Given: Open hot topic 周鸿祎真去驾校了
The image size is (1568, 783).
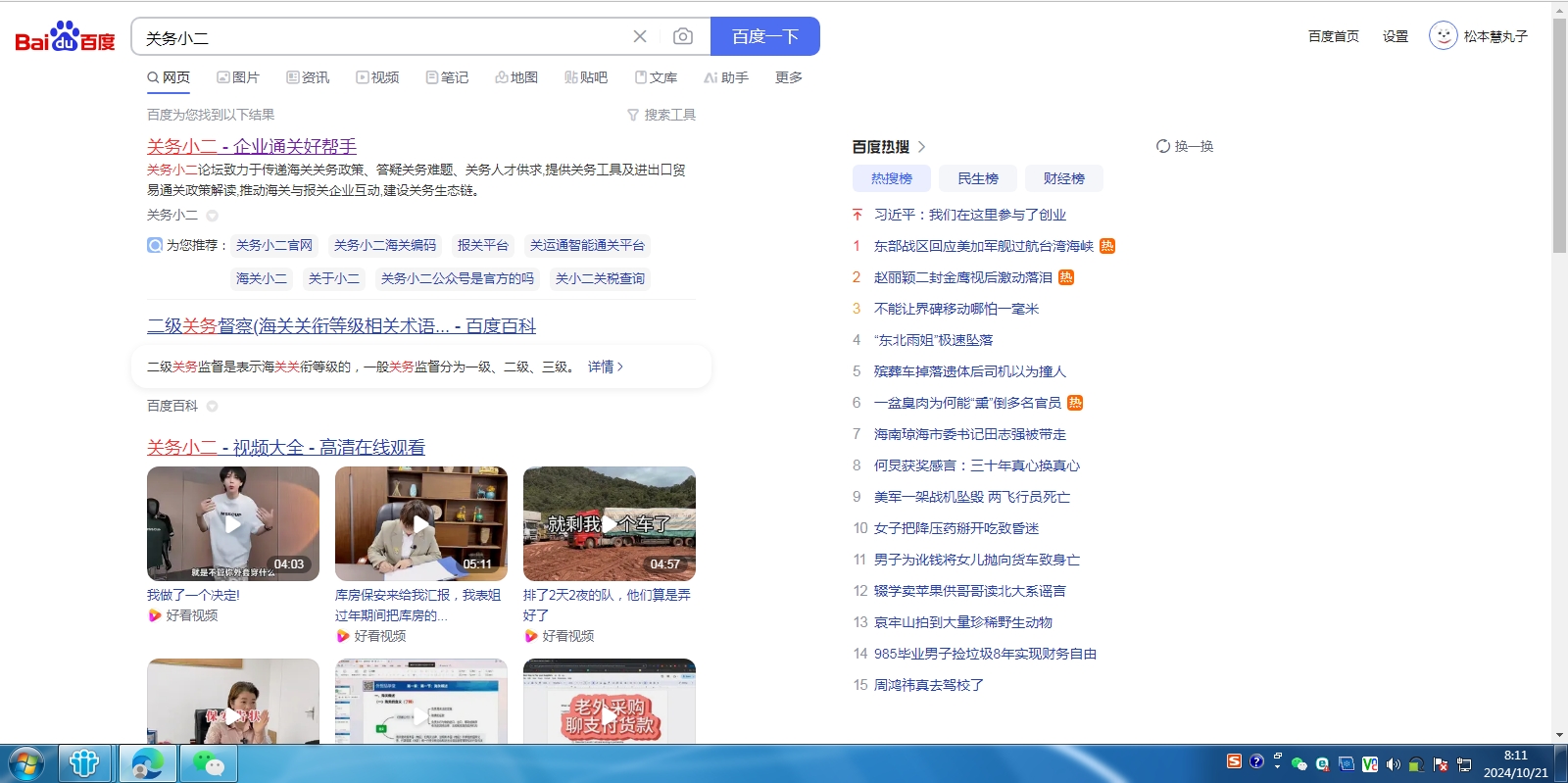Looking at the screenshot, I should pyautogui.click(x=929, y=685).
